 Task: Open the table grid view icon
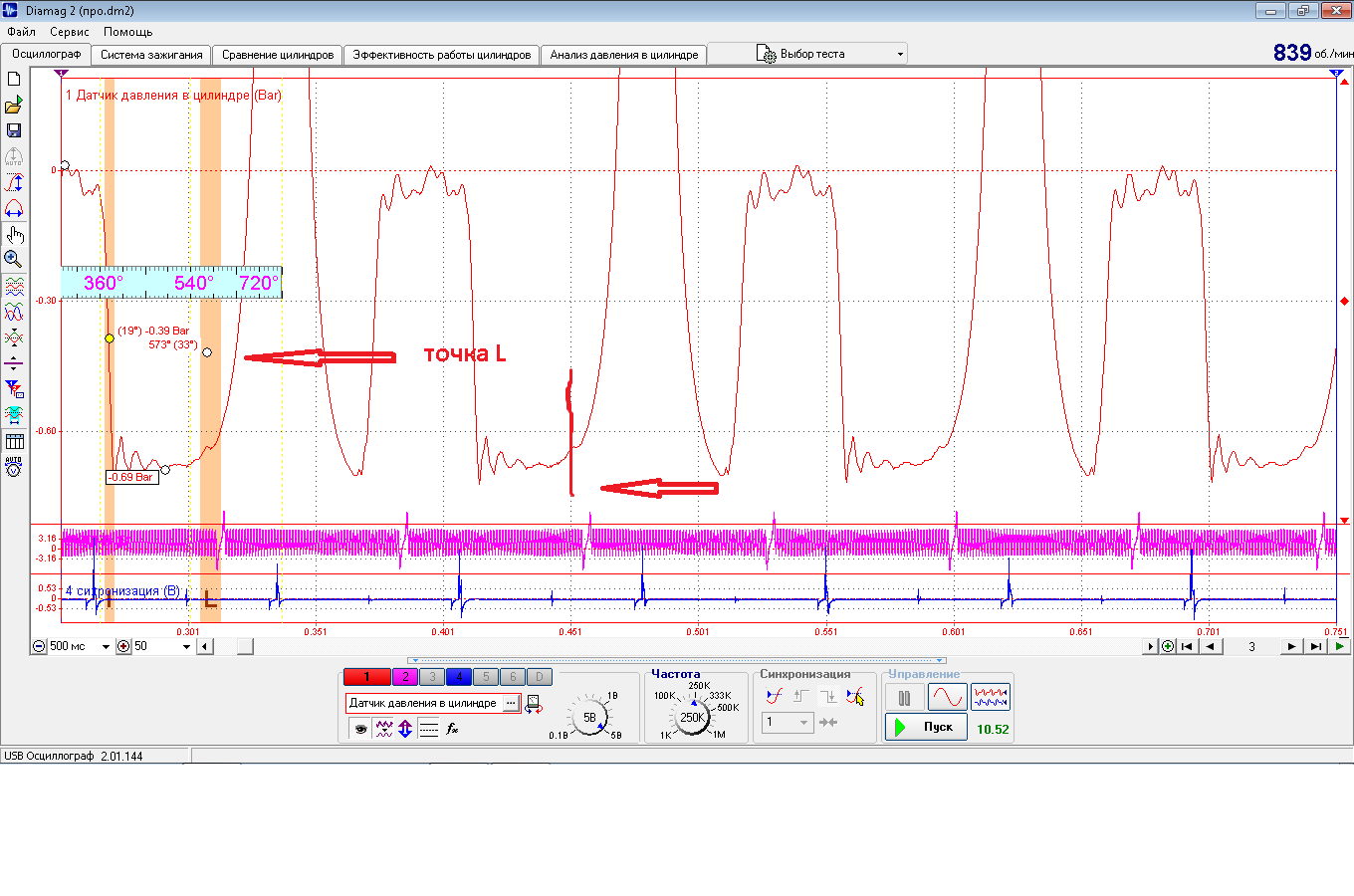pos(14,441)
